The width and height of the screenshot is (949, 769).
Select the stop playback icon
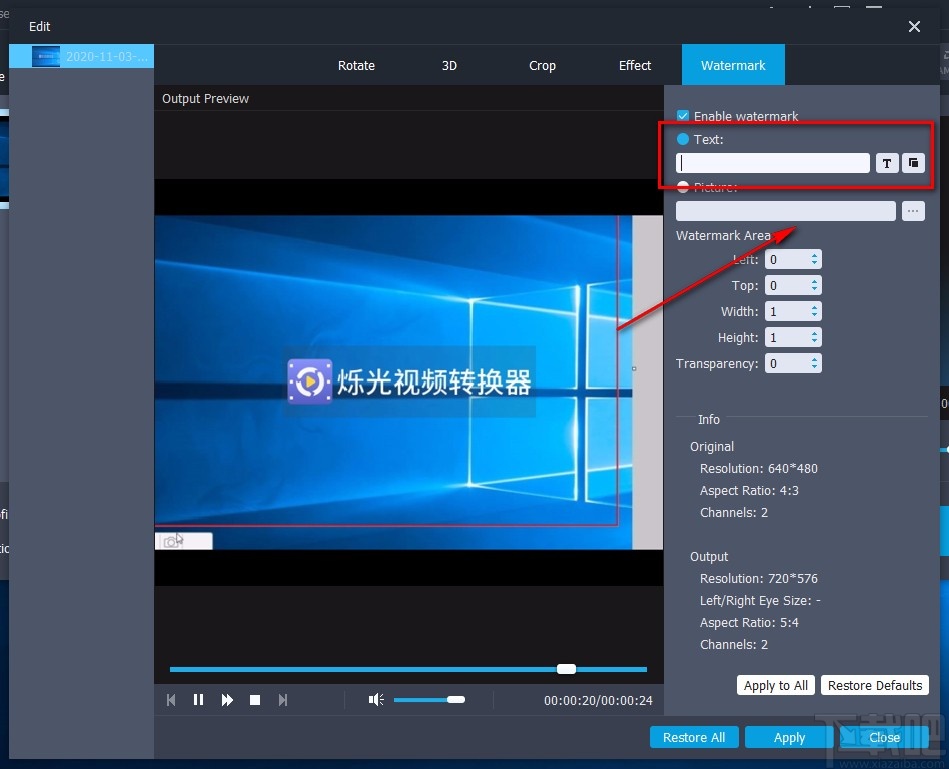pyautogui.click(x=255, y=700)
